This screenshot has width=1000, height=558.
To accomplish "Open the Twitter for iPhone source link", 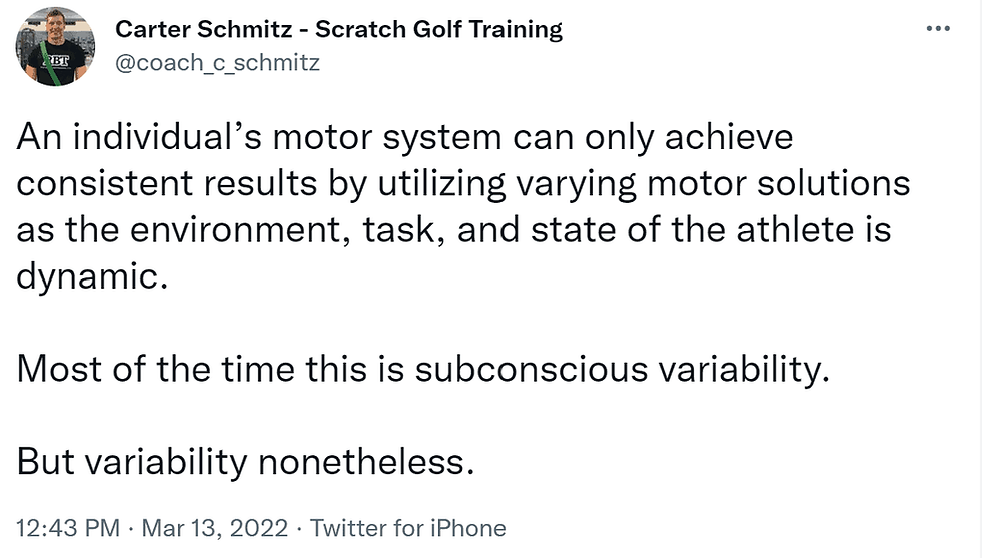I will pyautogui.click(x=408, y=528).
